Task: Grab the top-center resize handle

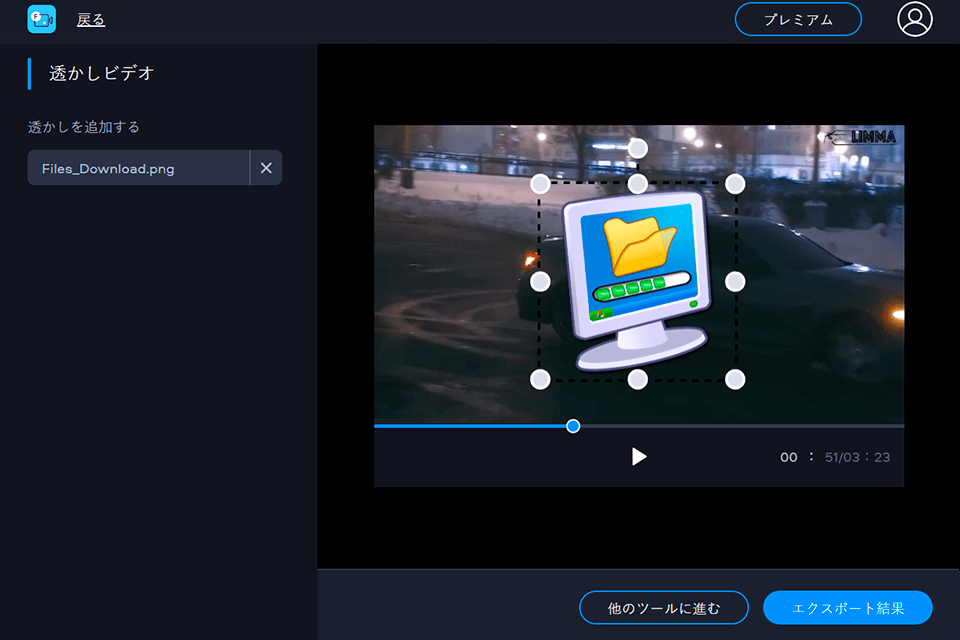Action: pos(637,183)
